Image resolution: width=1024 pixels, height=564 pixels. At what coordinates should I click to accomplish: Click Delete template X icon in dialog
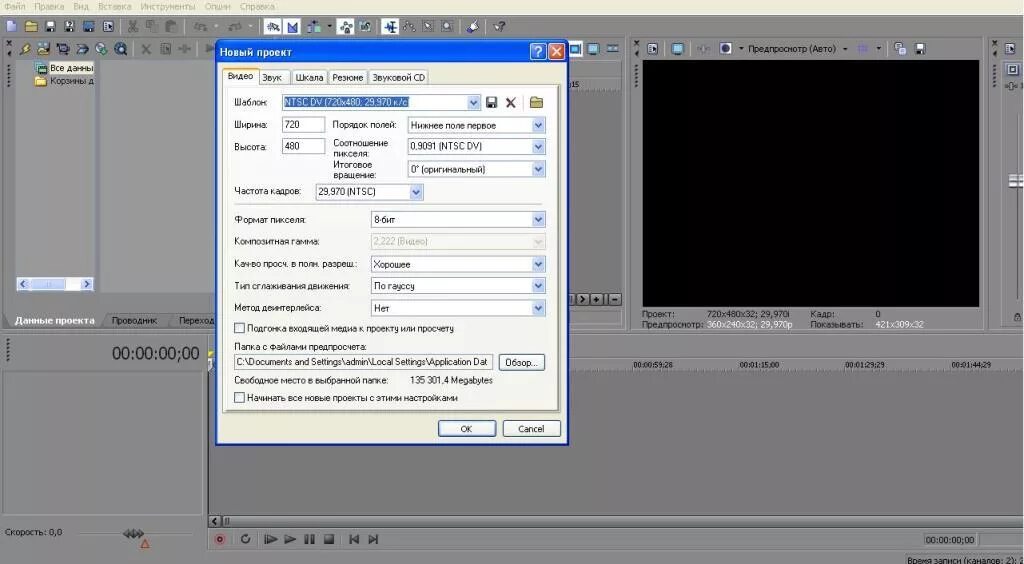click(x=511, y=102)
